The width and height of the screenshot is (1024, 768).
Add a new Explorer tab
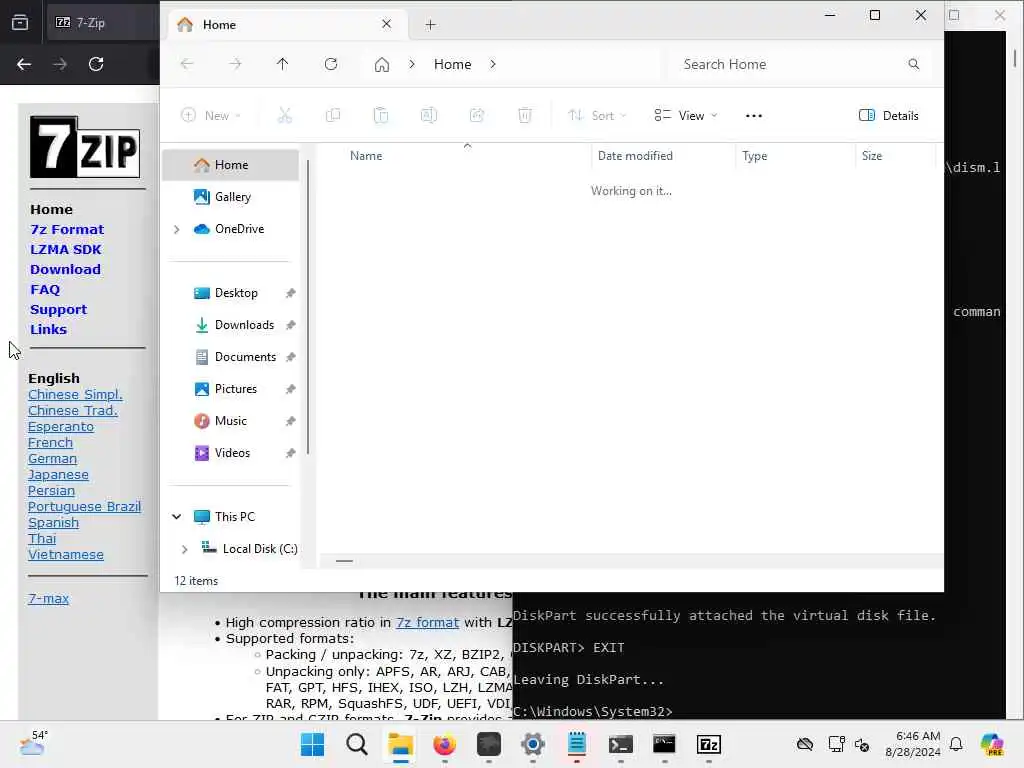[x=430, y=25]
